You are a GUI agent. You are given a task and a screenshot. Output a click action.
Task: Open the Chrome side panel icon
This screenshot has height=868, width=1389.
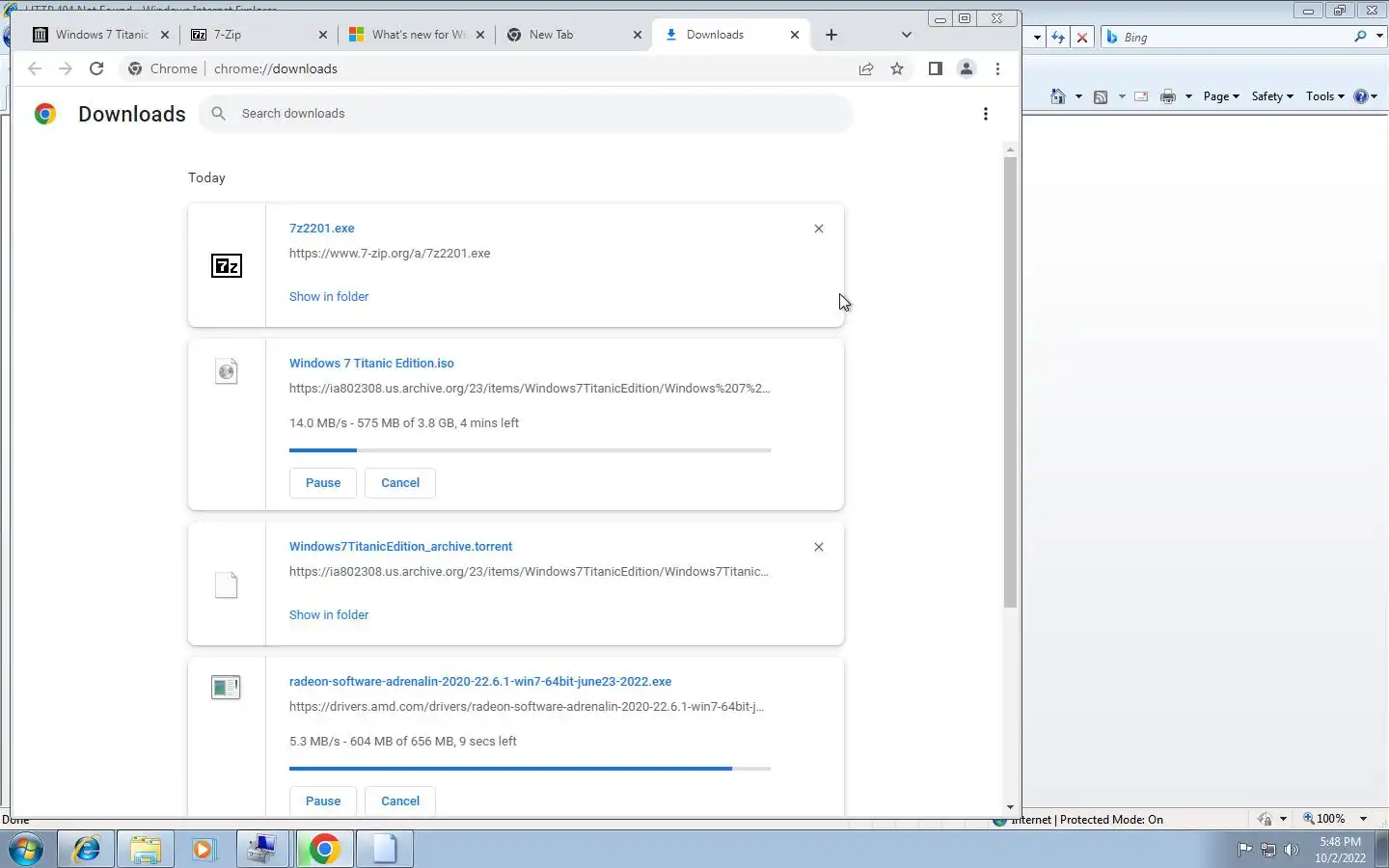935,68
